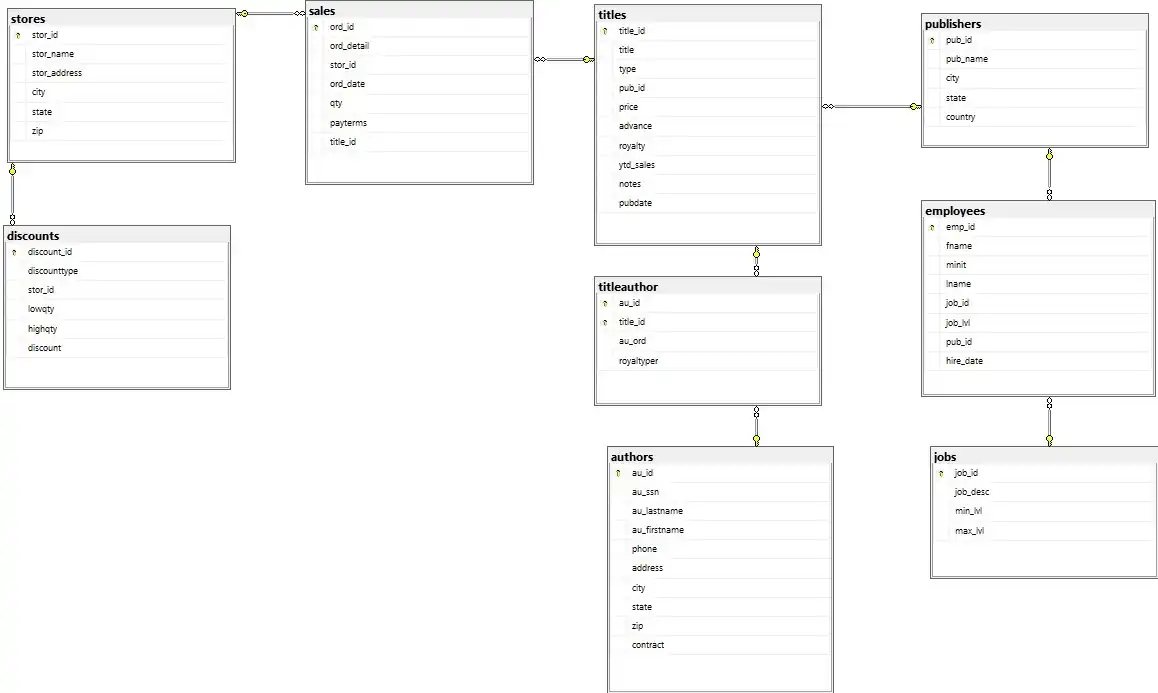
Task: Click the job_id key icon in jobs table
Action: [x=941, y=473]
